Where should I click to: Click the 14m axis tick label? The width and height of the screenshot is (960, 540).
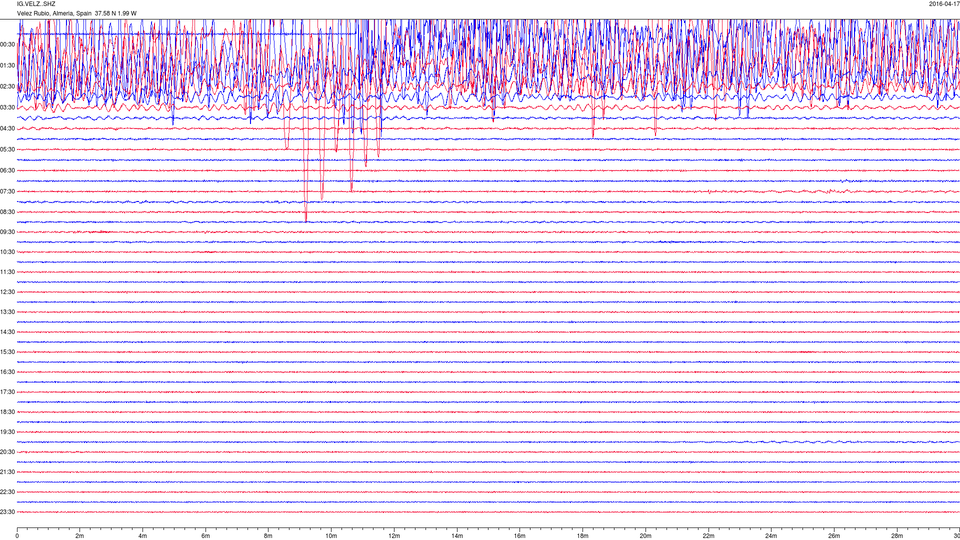(x=457, y=536)
